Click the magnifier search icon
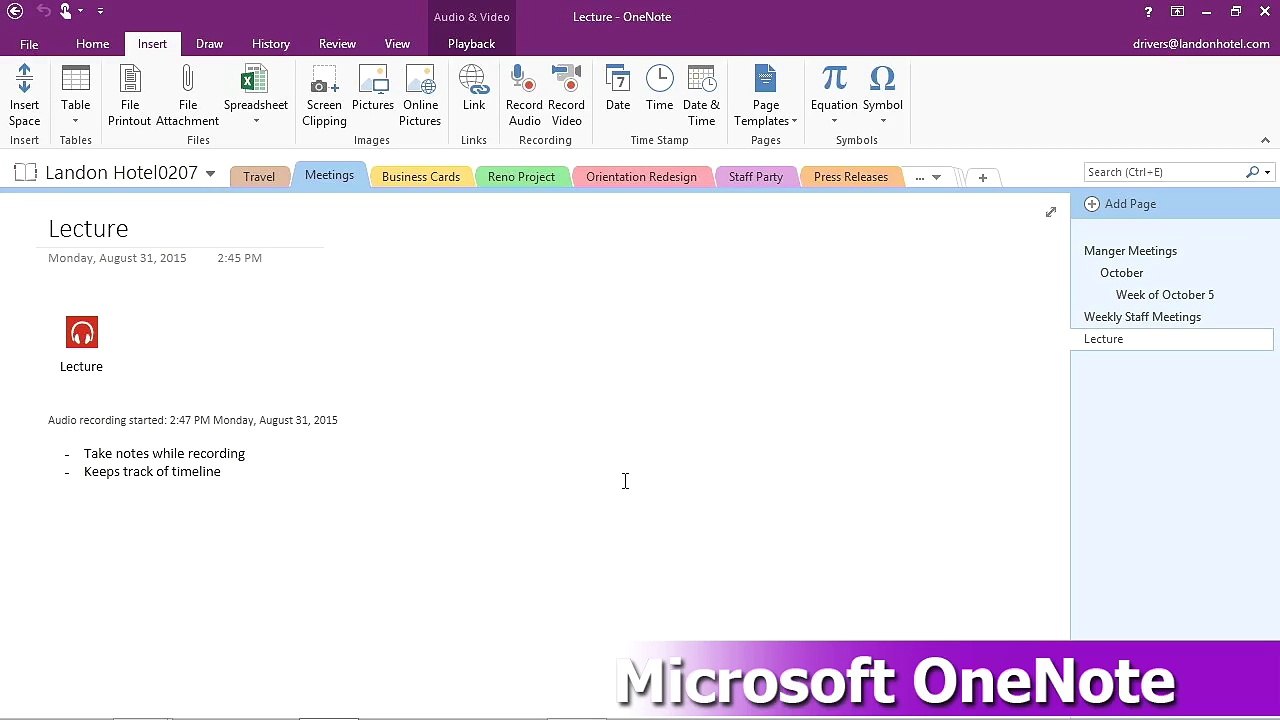Viewport: 1280px width, 720px height. tap(1252, 172)
